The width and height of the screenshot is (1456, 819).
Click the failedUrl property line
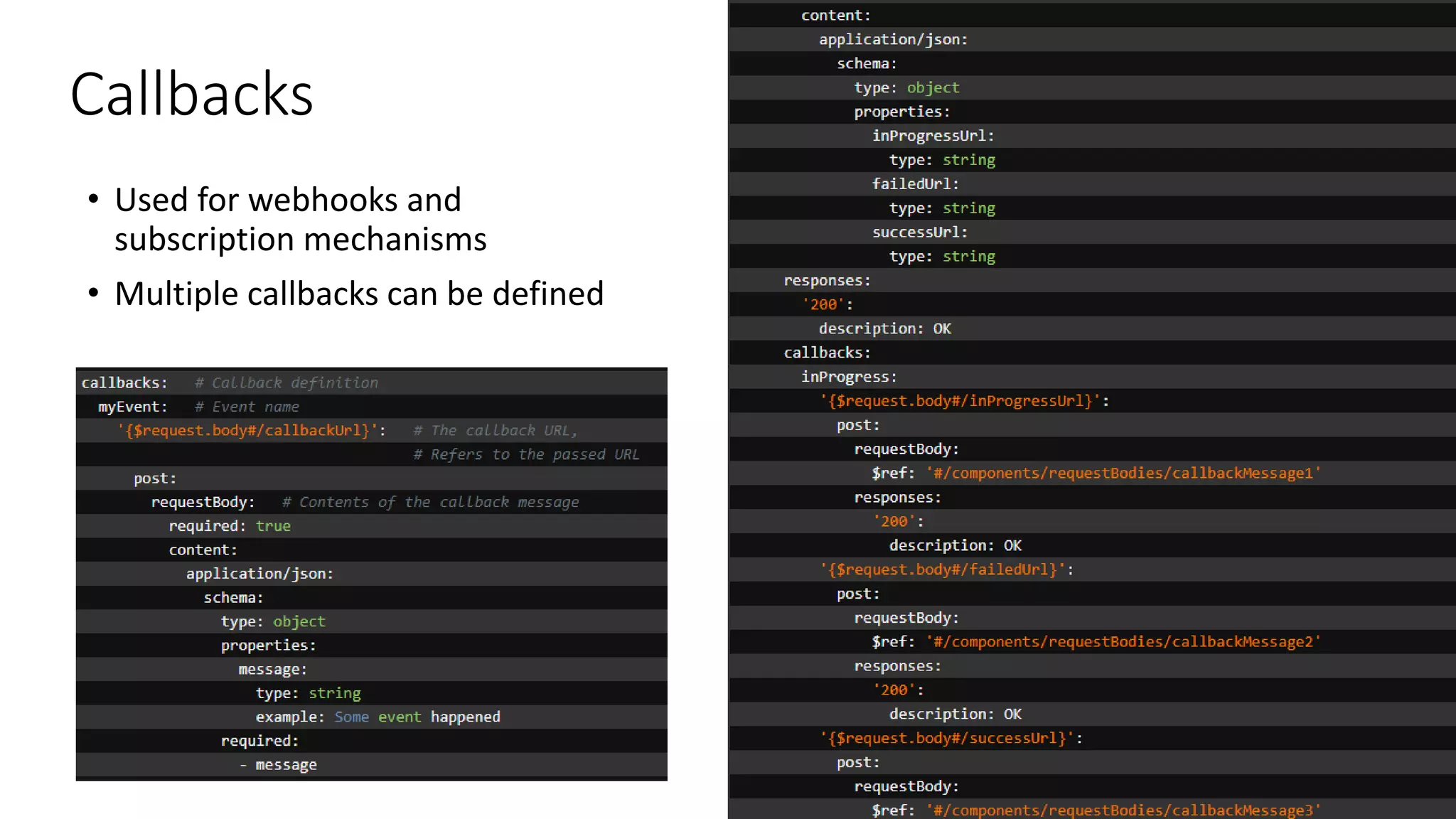tap(915, 184)
